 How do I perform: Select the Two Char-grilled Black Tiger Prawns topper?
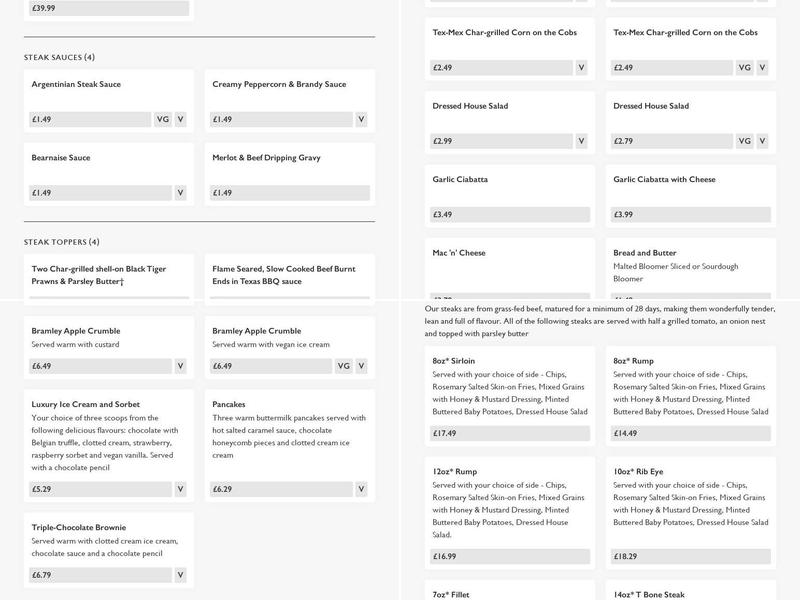point(99,274)
